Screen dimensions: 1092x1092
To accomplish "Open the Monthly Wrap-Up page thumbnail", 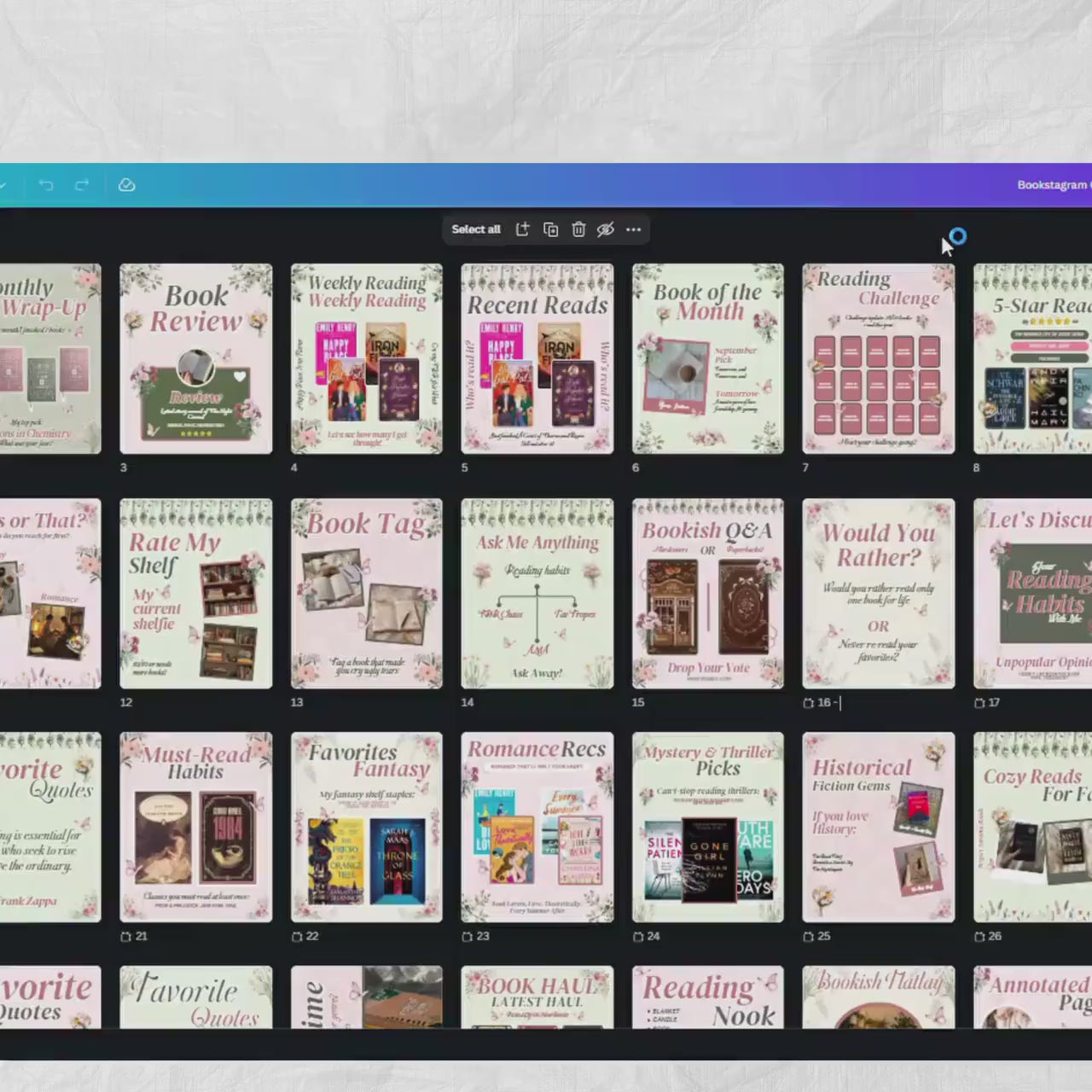I will pos(50,358).
